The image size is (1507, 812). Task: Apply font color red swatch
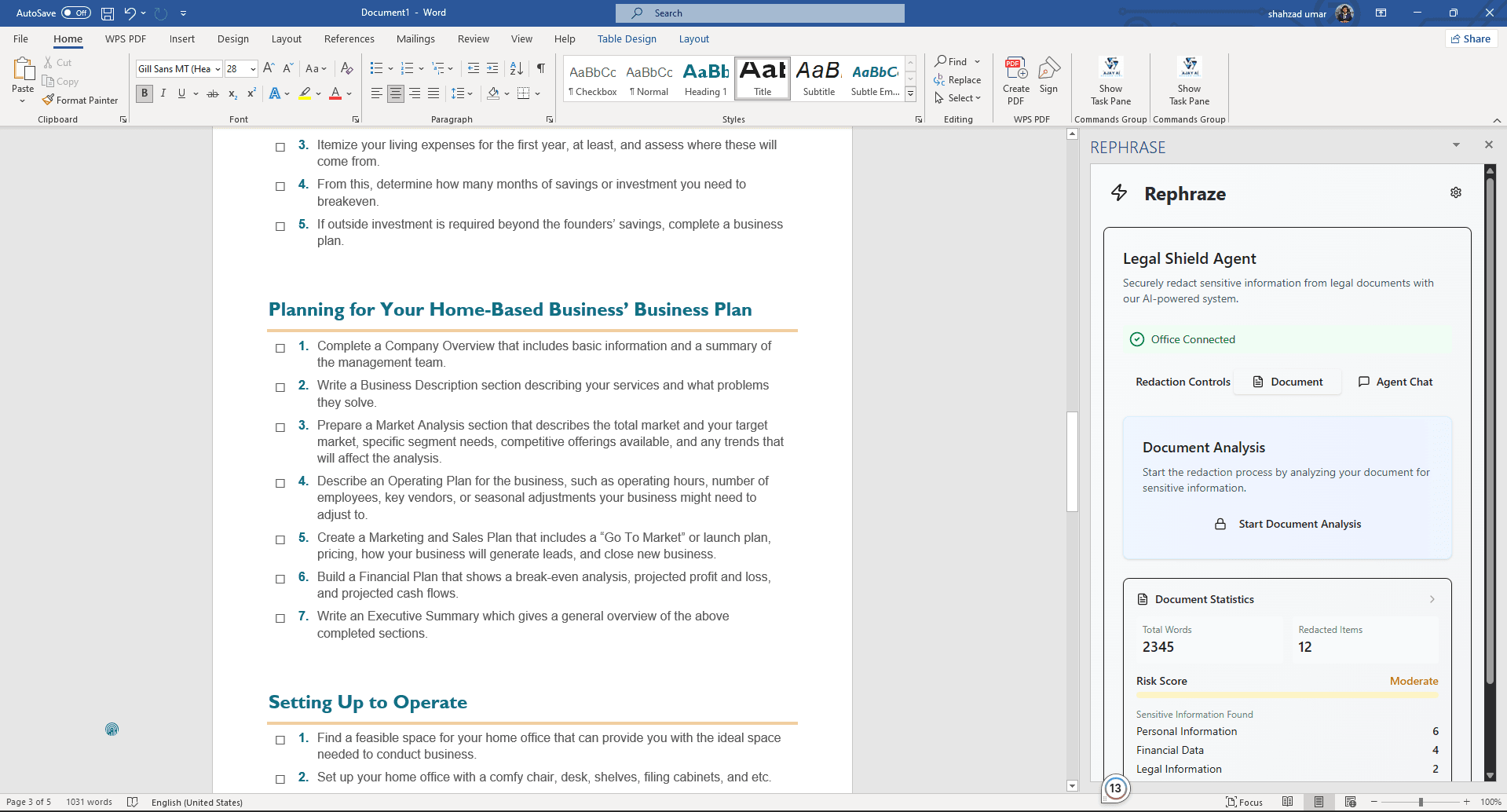tap(335, 93)
